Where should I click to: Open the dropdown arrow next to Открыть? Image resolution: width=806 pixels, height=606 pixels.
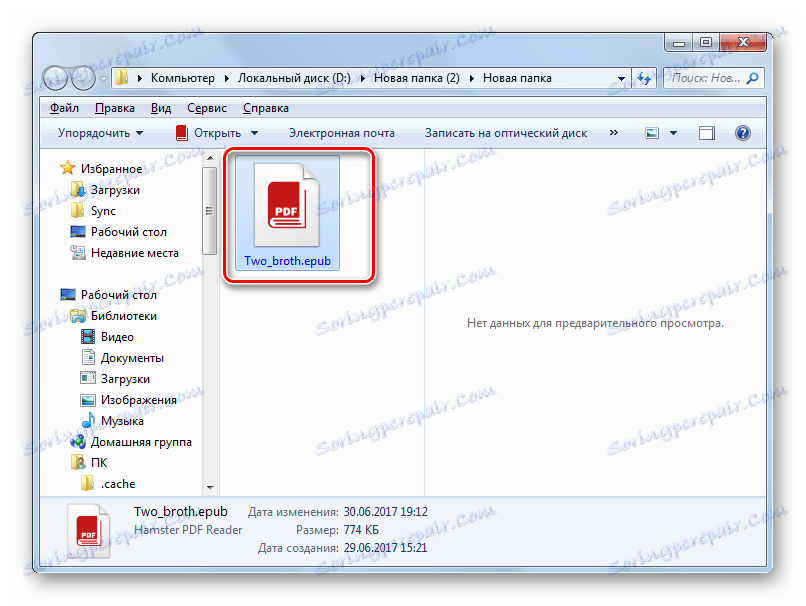[254, 134]
